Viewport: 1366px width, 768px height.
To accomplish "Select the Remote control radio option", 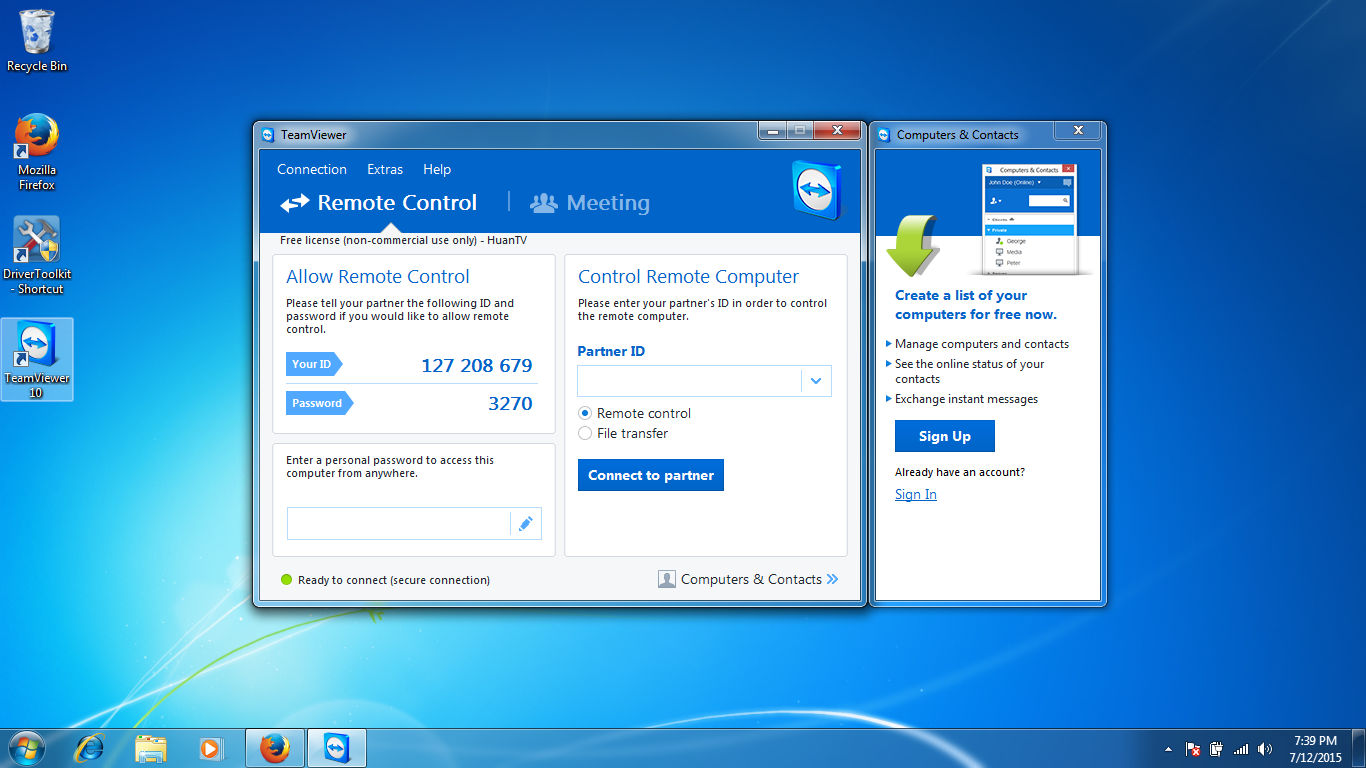I will pyautogui.click(x=586, y=413).
